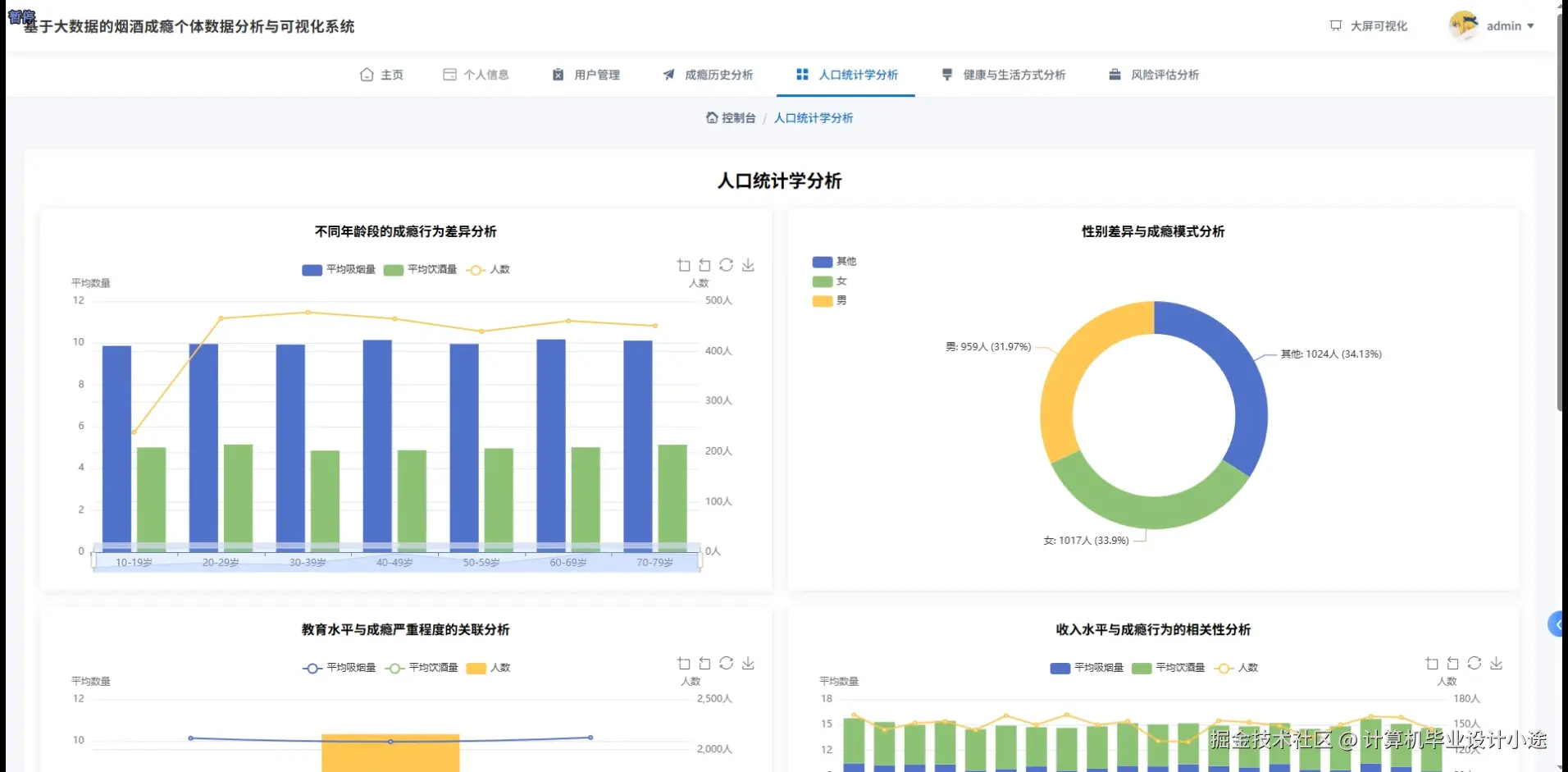Restore the education level chart
Viewport: 1568px width, 772px height.
(x=726, y=663)
